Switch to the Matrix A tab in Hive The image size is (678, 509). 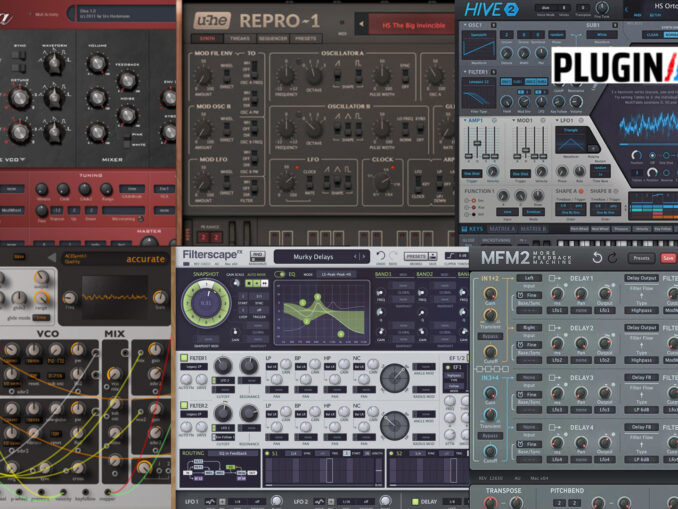(502, 229)
